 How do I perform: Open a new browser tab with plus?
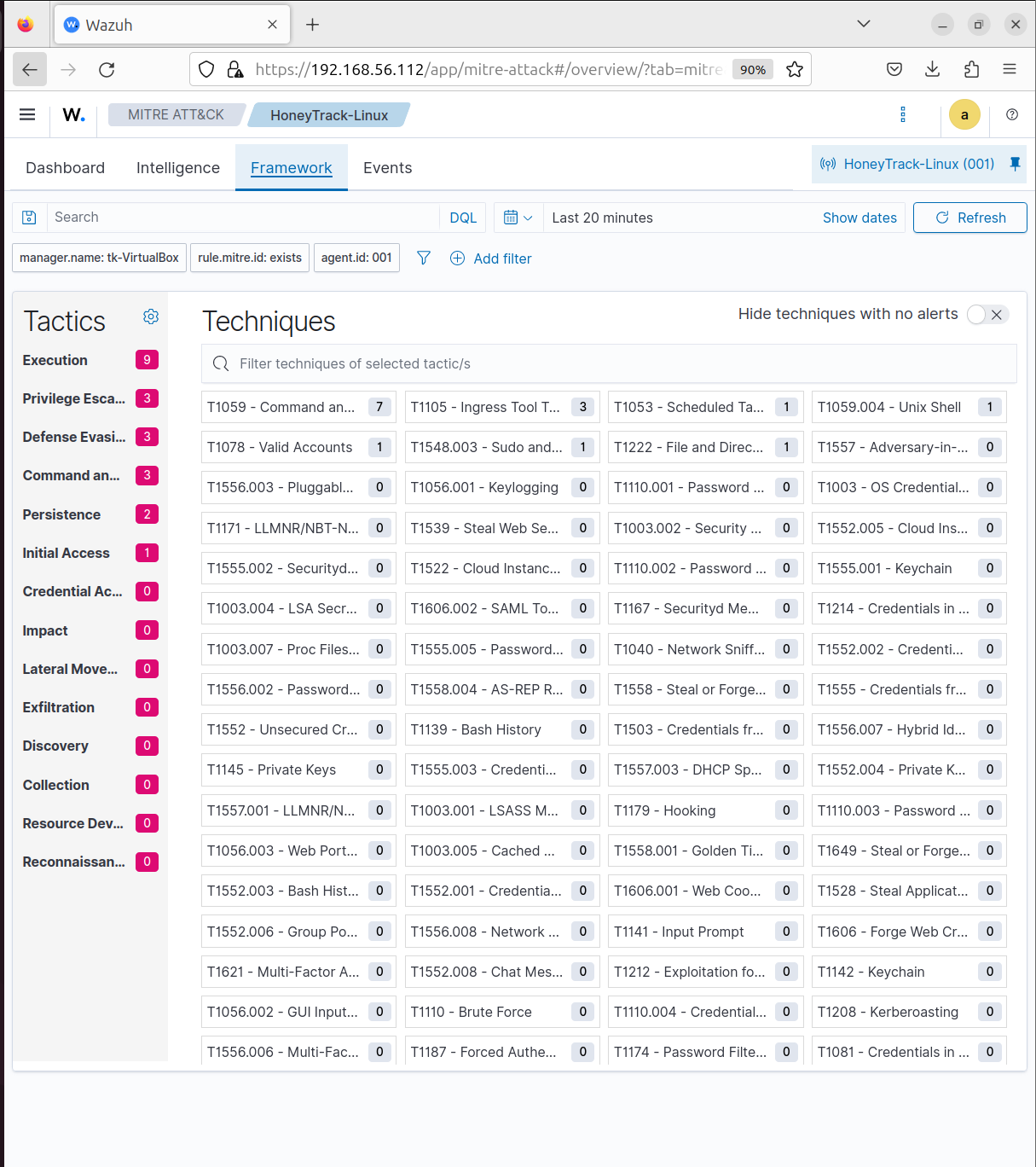pyautogui.click(x=313, y=25)
